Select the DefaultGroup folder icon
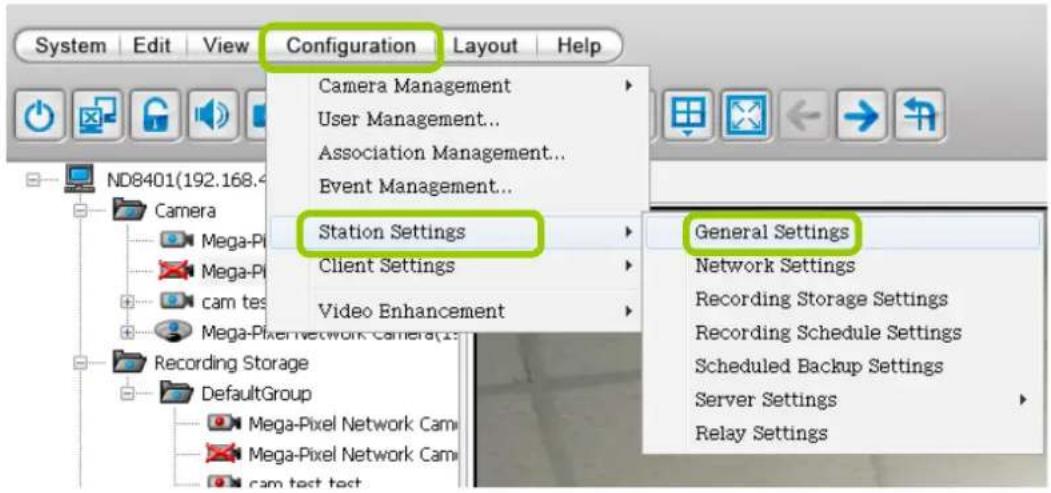Screen dimensions: 1051x493 pos(176,393)
